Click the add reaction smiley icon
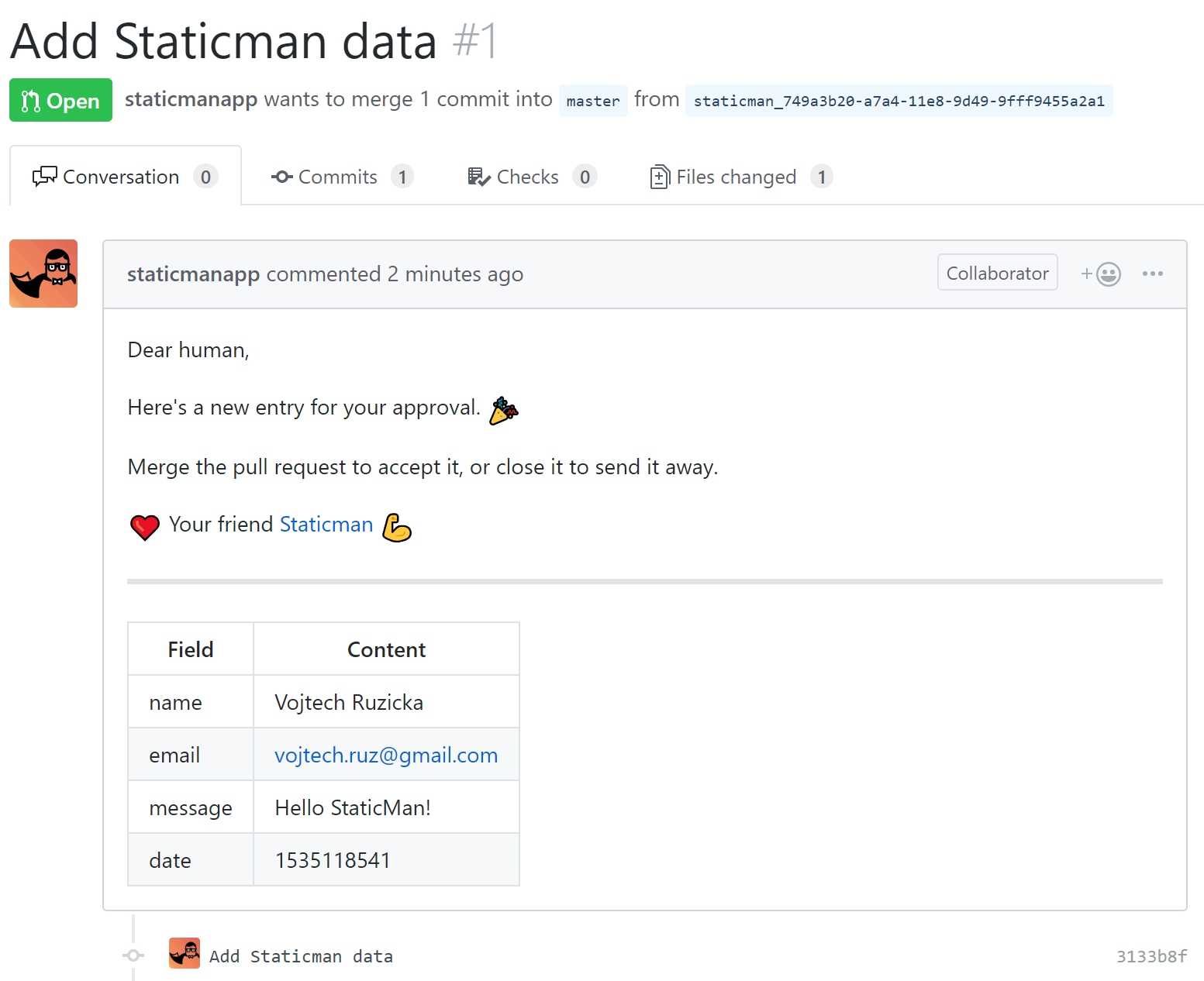Viewport: 1204px width, 981px height. [x=1102, y=274]
